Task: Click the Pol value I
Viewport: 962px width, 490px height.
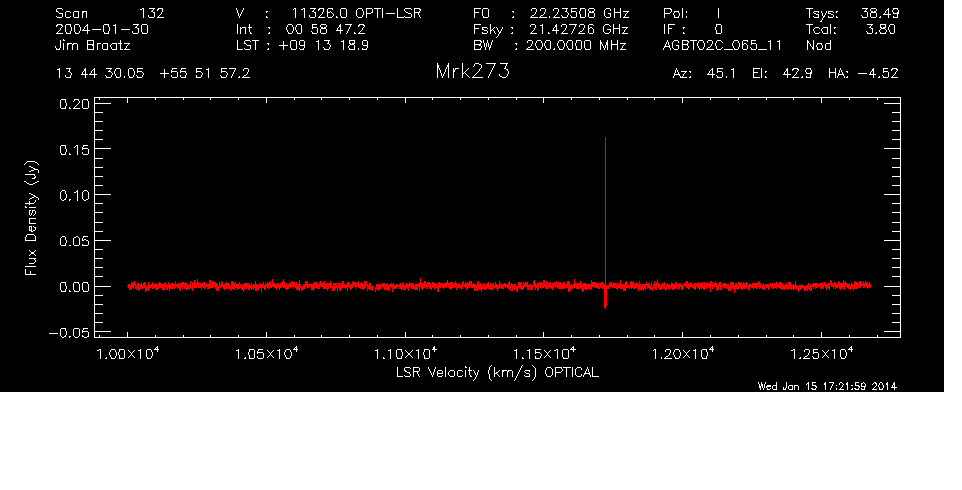Action: click(x=718, y=13)
